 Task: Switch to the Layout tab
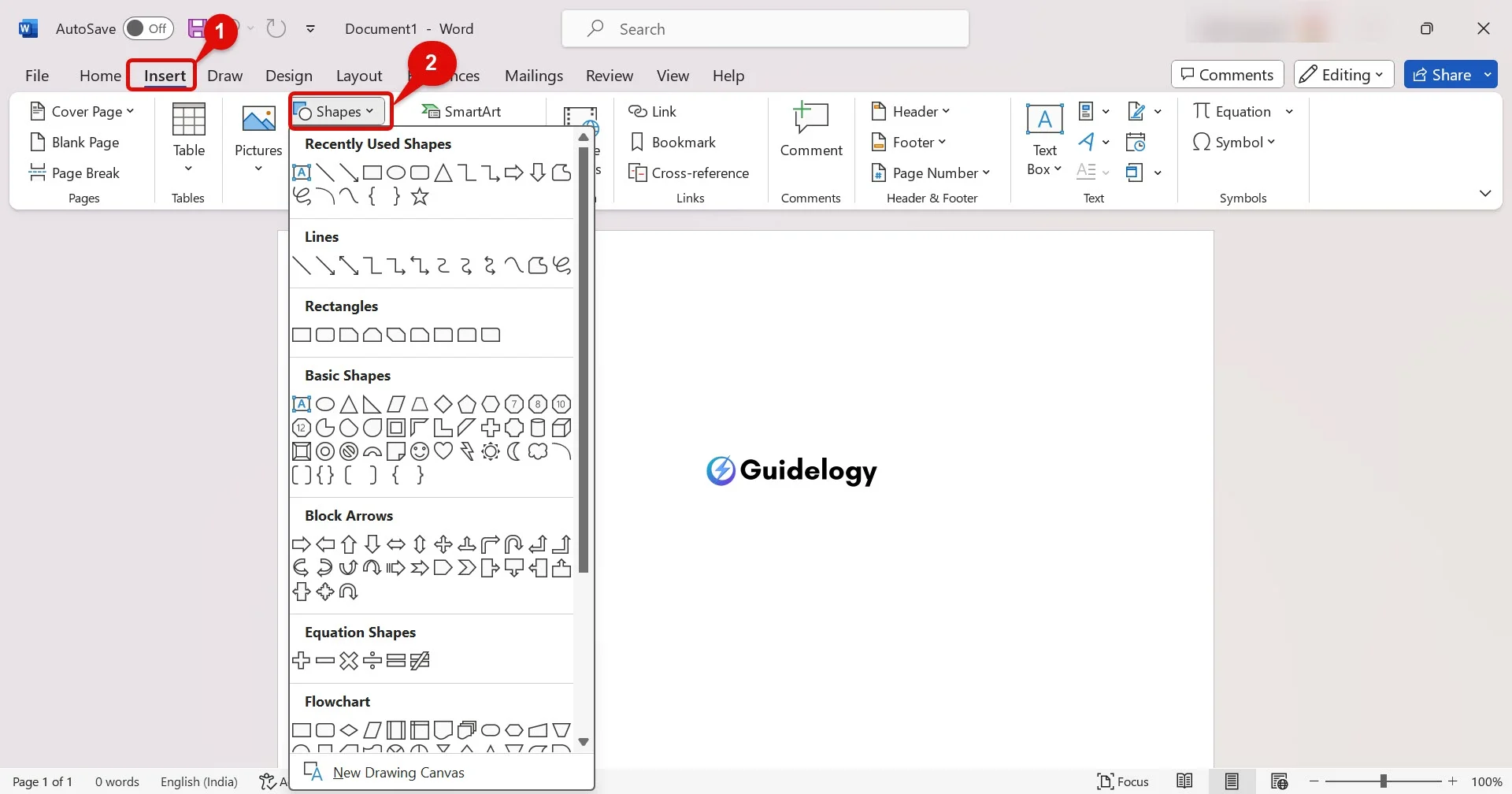point(359,76)
